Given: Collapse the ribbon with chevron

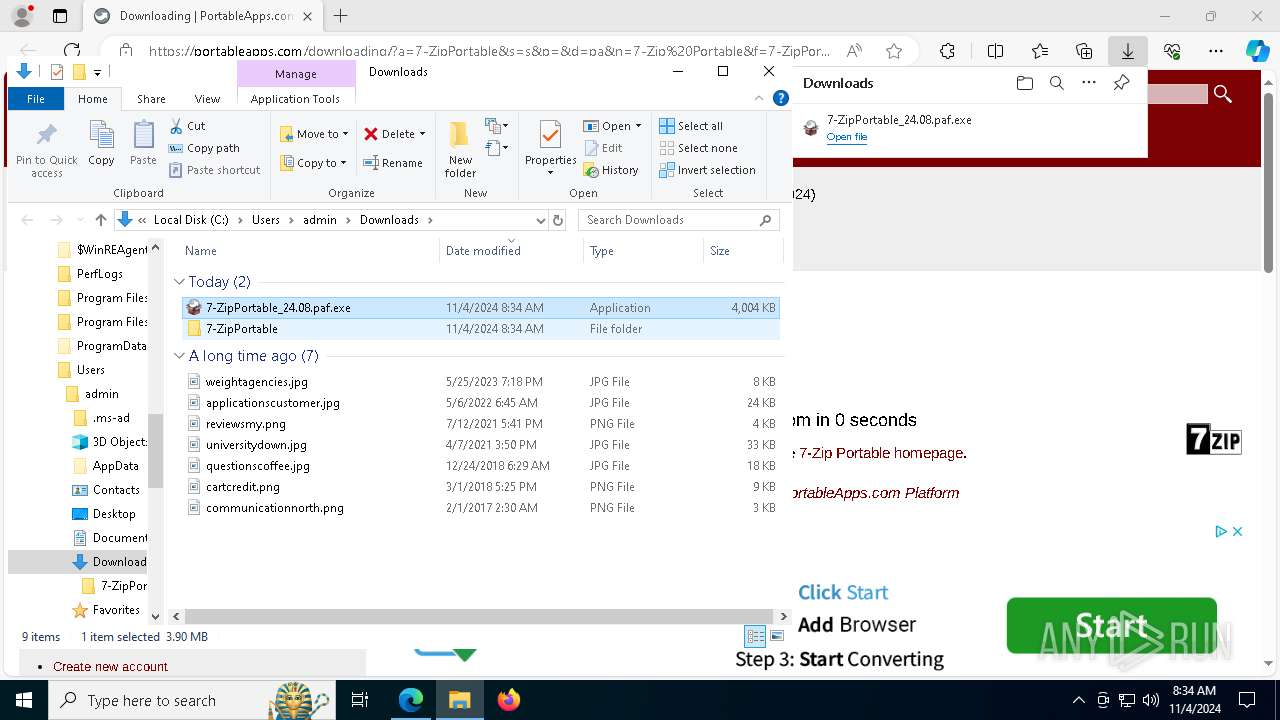Looking at the screenshot, I should coord(761,98).
